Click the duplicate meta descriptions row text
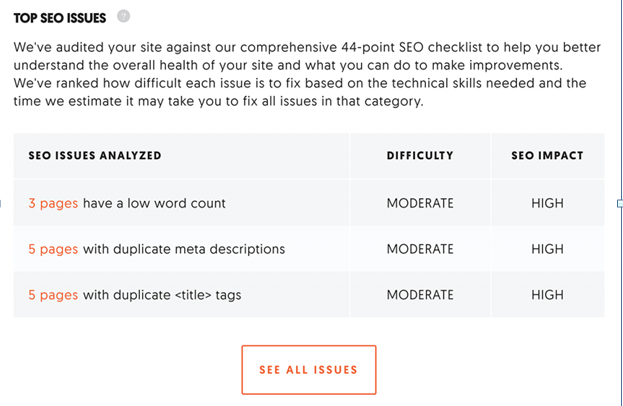 [x=184, y=249]
